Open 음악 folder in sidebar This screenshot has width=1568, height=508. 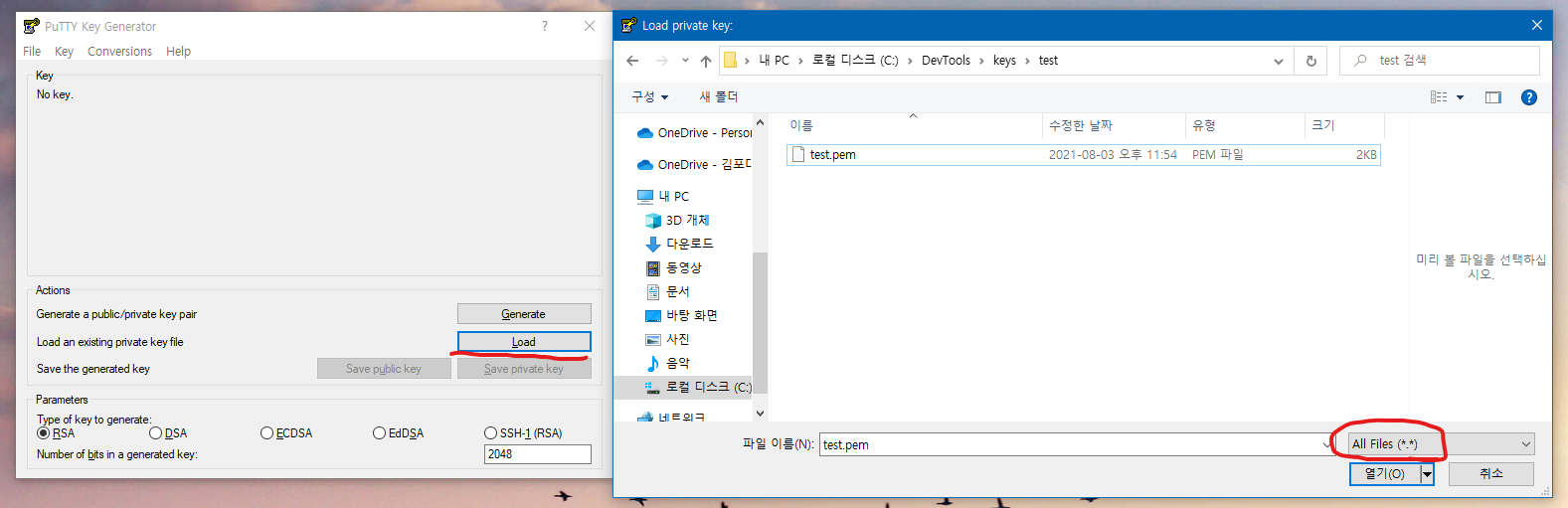(x=667, y=363)
